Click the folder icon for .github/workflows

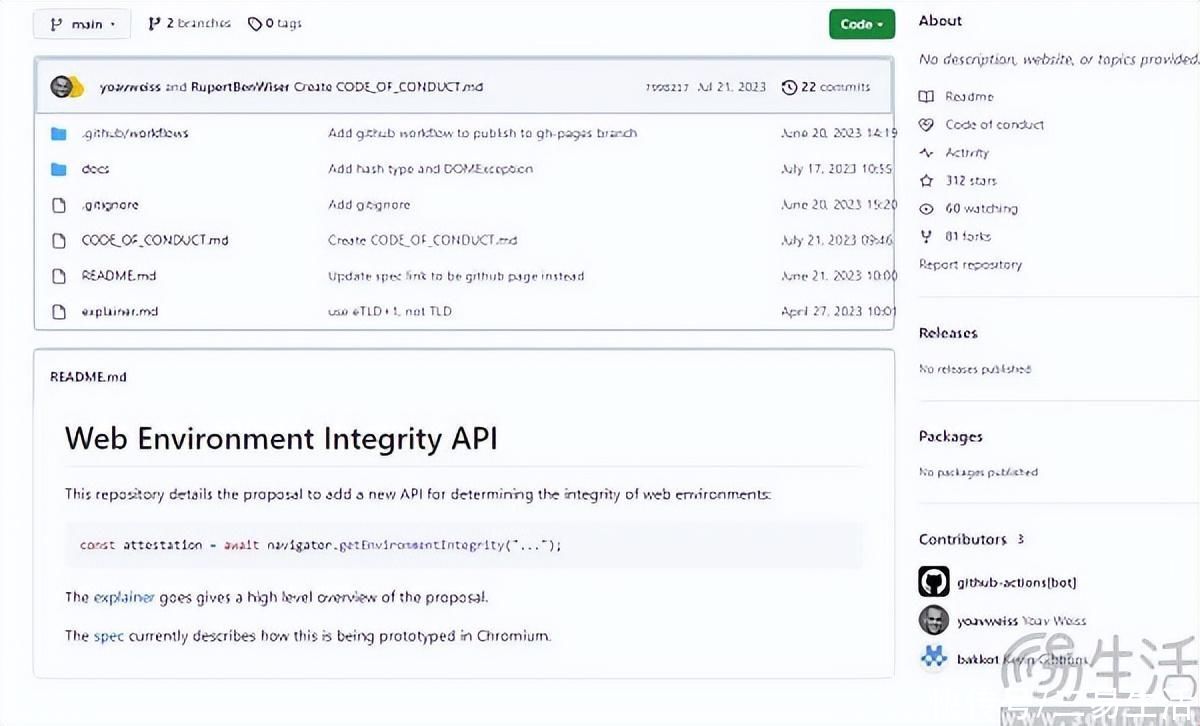point(59,133)
